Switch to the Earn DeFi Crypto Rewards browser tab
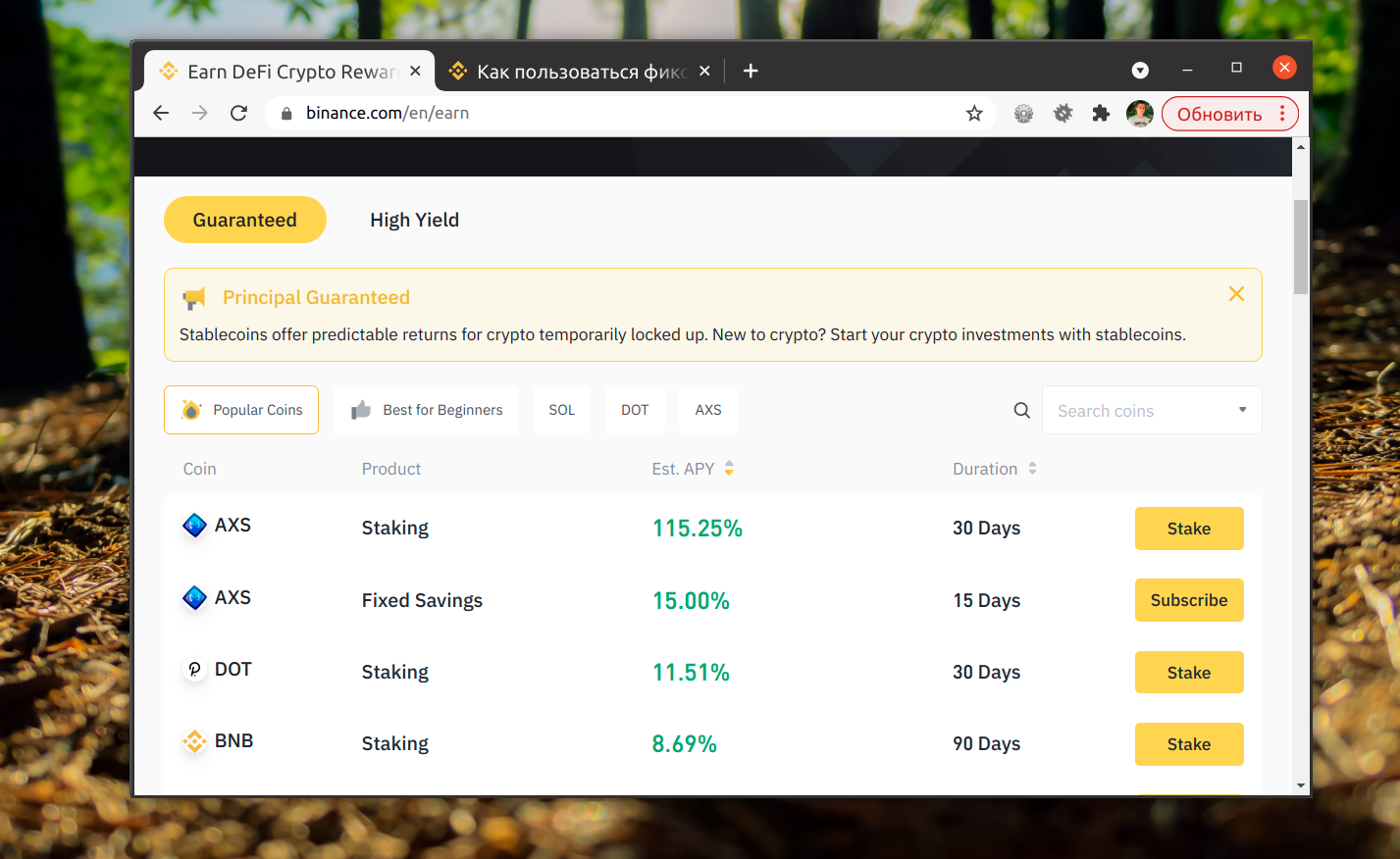The image size is (1400, 859). tap(289, 72)
